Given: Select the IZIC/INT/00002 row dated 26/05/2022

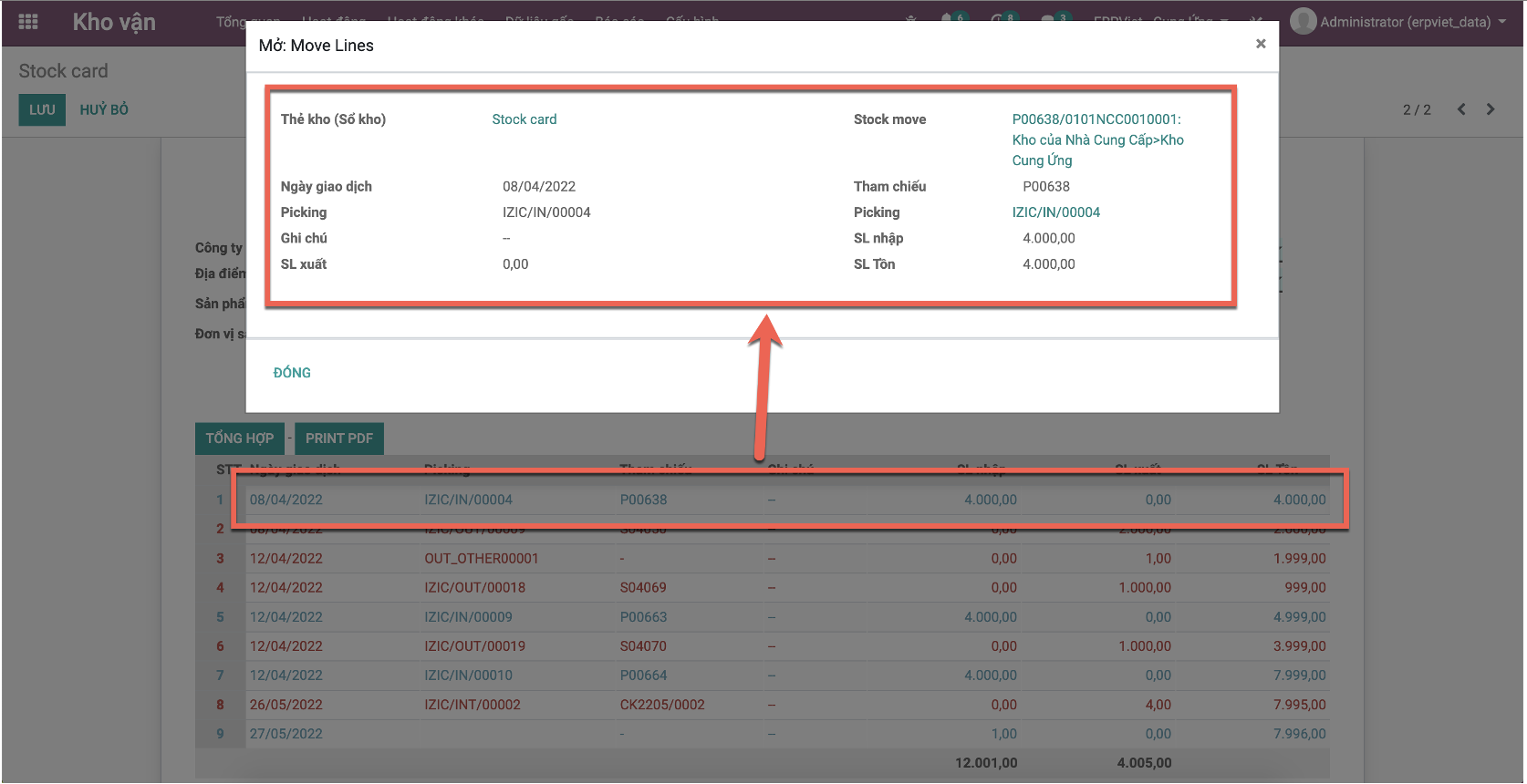Looking at the screenshot, I should tap(472, 705).
